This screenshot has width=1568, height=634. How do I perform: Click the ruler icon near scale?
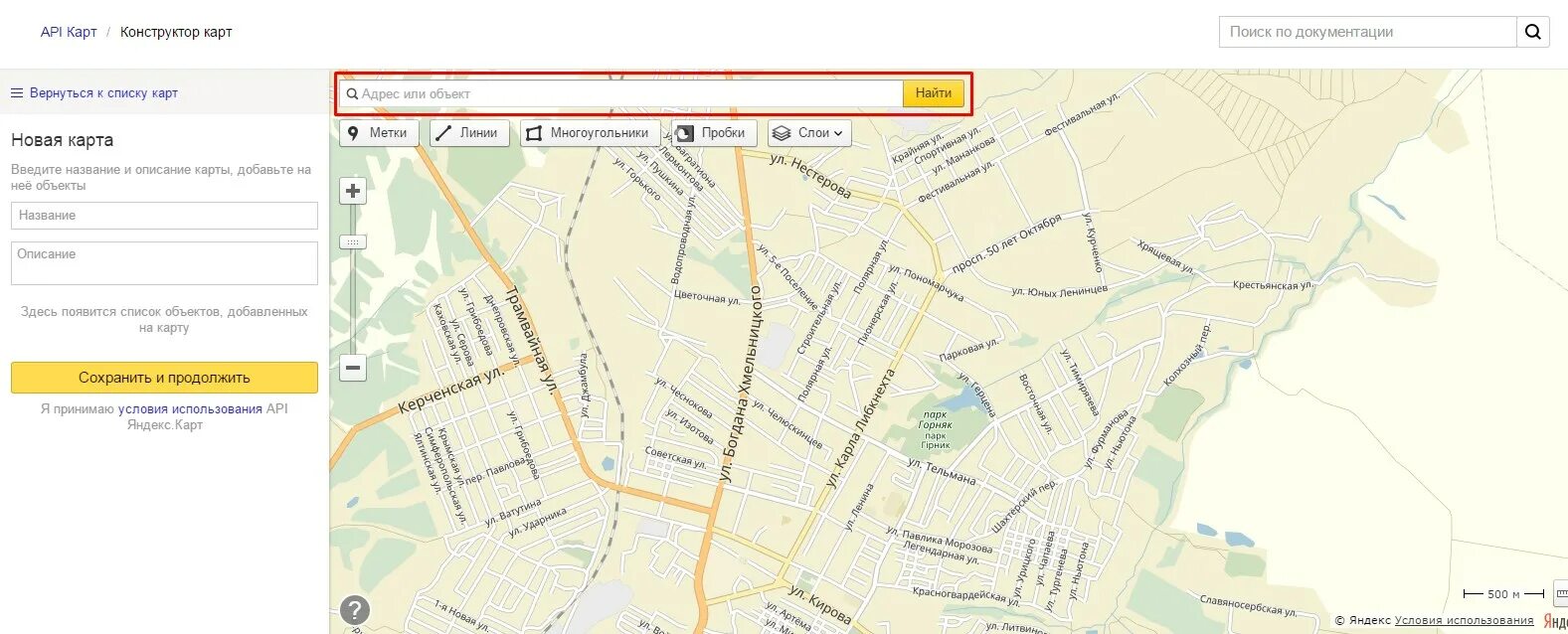tap(1561, 593)
